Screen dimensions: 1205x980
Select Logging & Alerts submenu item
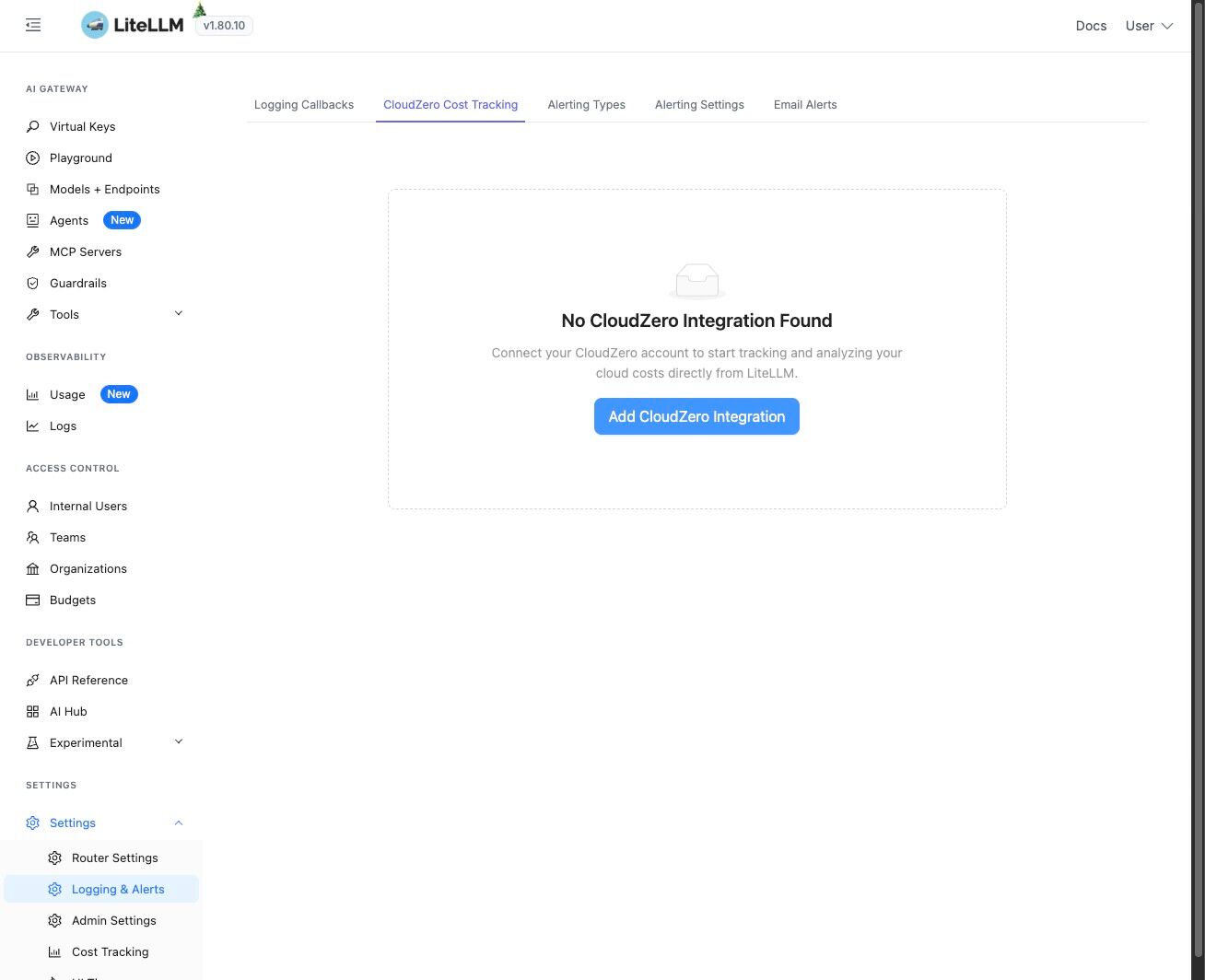[101, 889]
